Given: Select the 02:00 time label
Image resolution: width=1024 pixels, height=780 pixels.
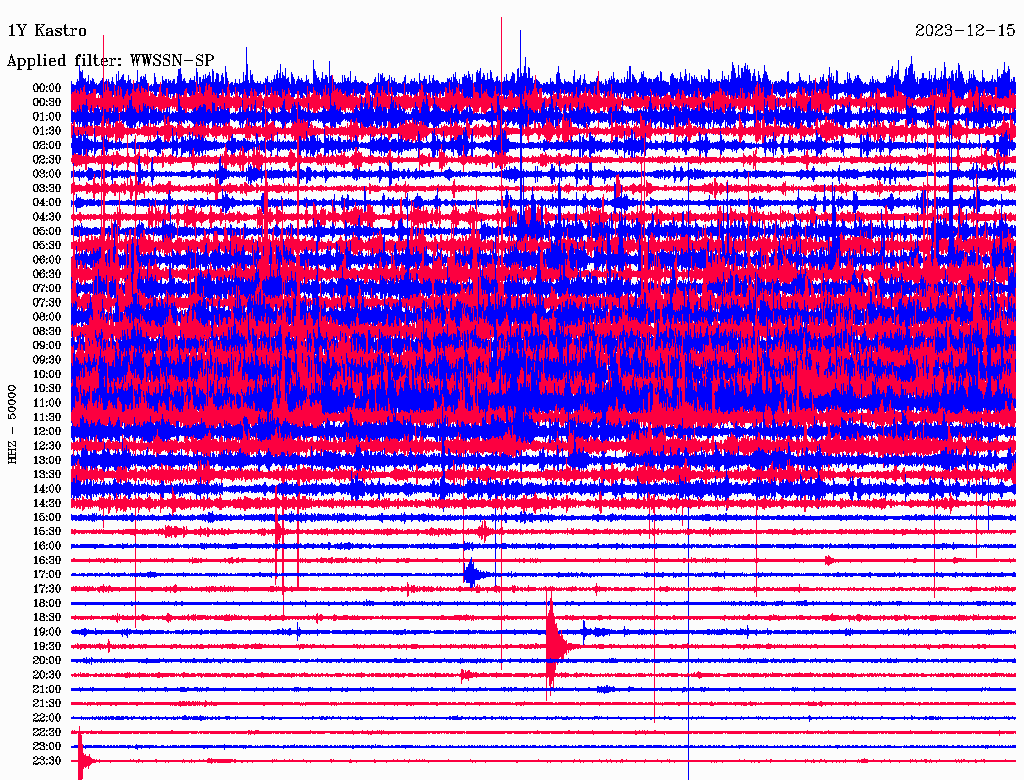Looking at the screenshot, I should point(46,146).
